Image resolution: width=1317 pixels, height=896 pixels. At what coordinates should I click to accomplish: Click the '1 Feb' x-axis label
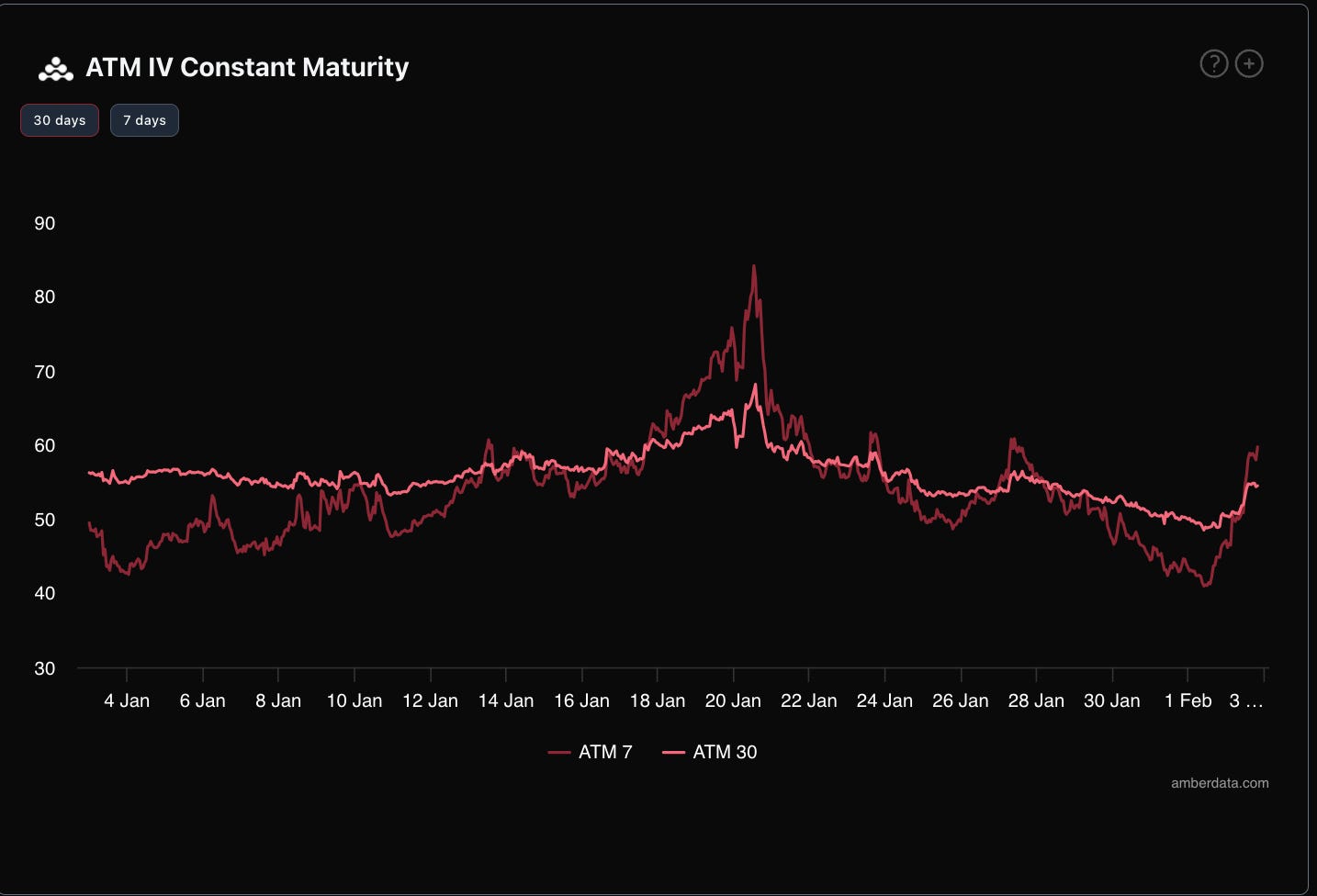coord(1188,700)
